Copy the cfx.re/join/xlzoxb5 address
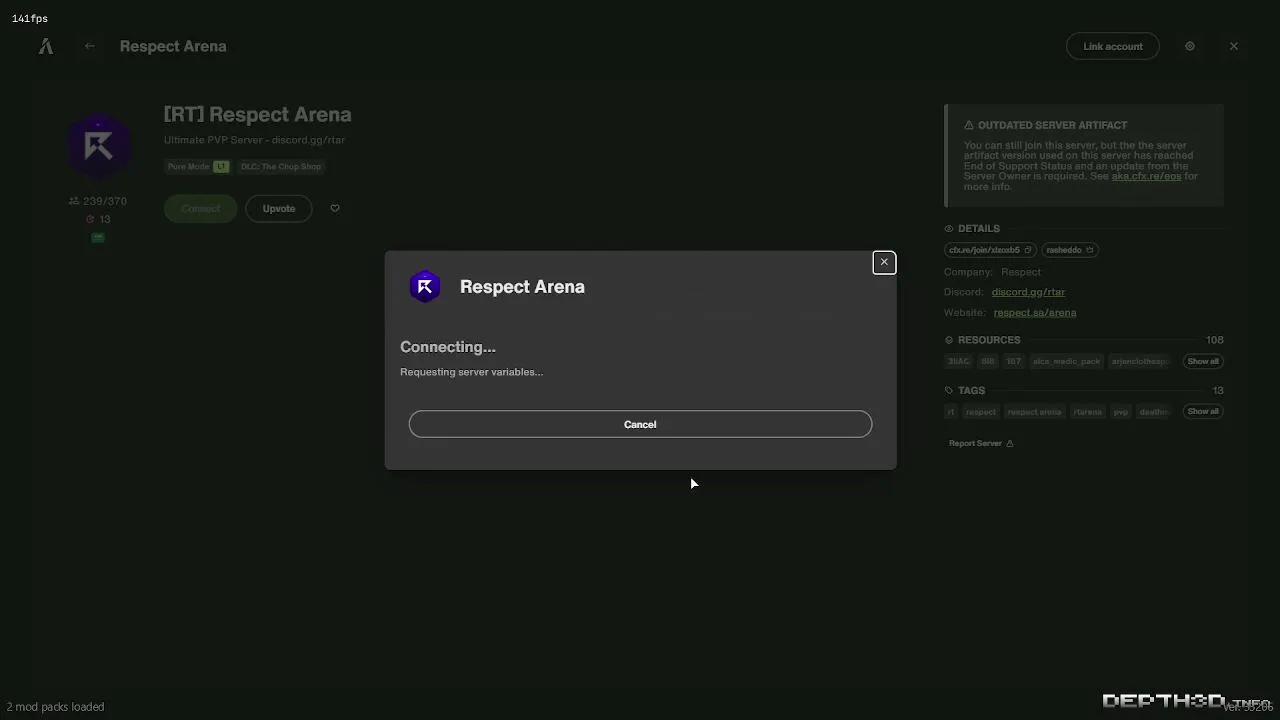 pyautogui.click(x=989, y=250)
